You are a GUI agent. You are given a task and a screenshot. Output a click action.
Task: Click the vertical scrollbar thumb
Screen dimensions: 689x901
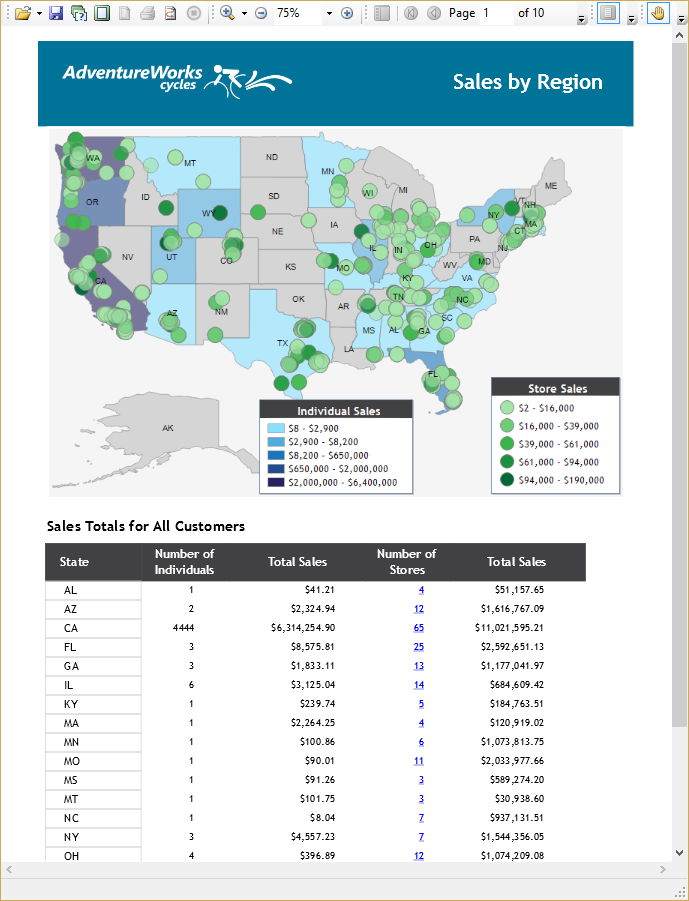pos(679,386)
